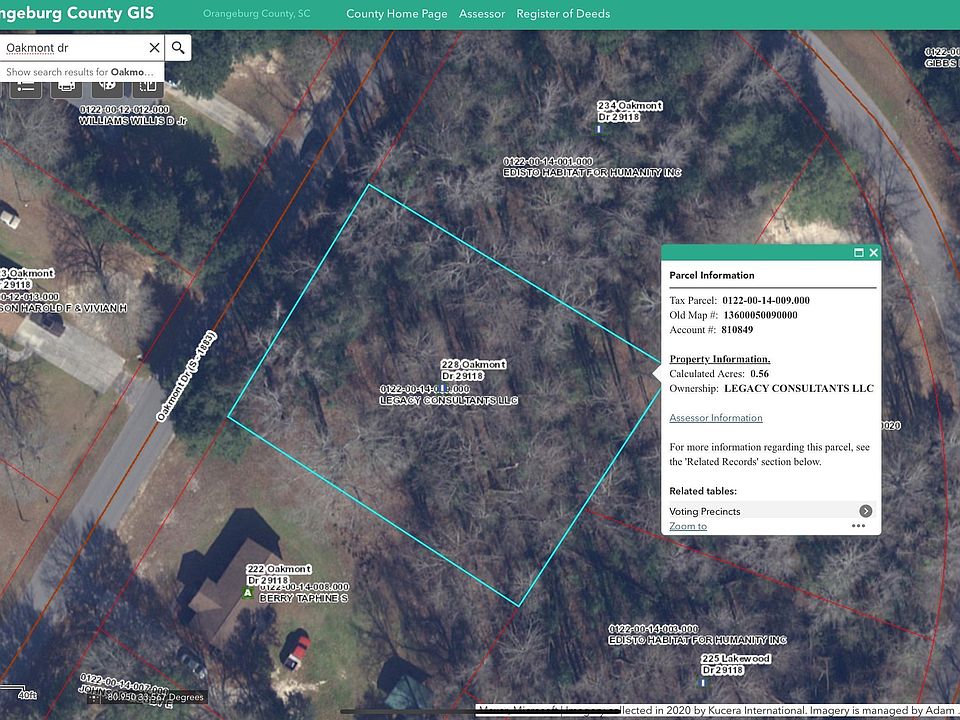Go to the Assessor page

point(482,13)
